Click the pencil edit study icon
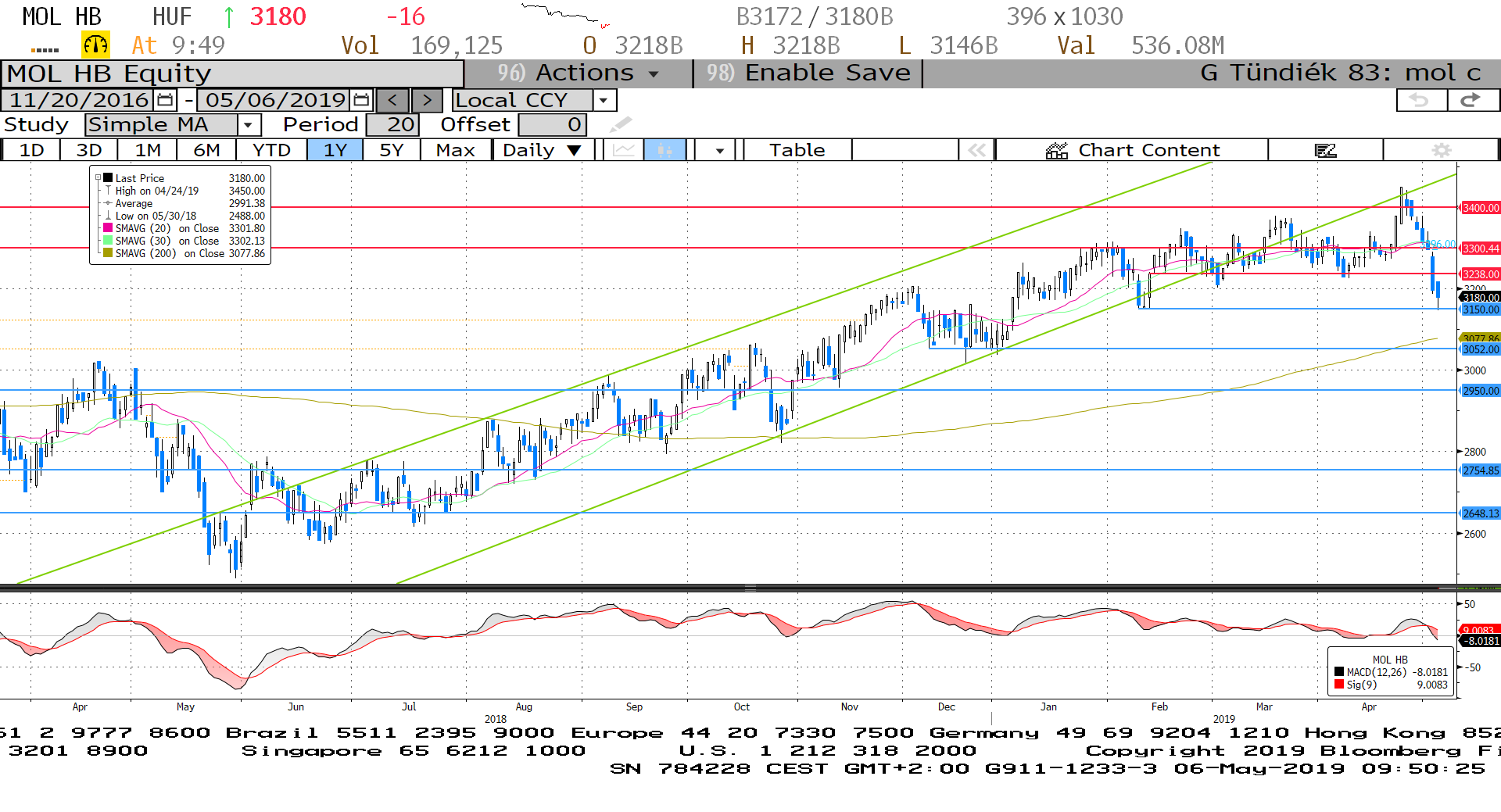 (621, 124)
